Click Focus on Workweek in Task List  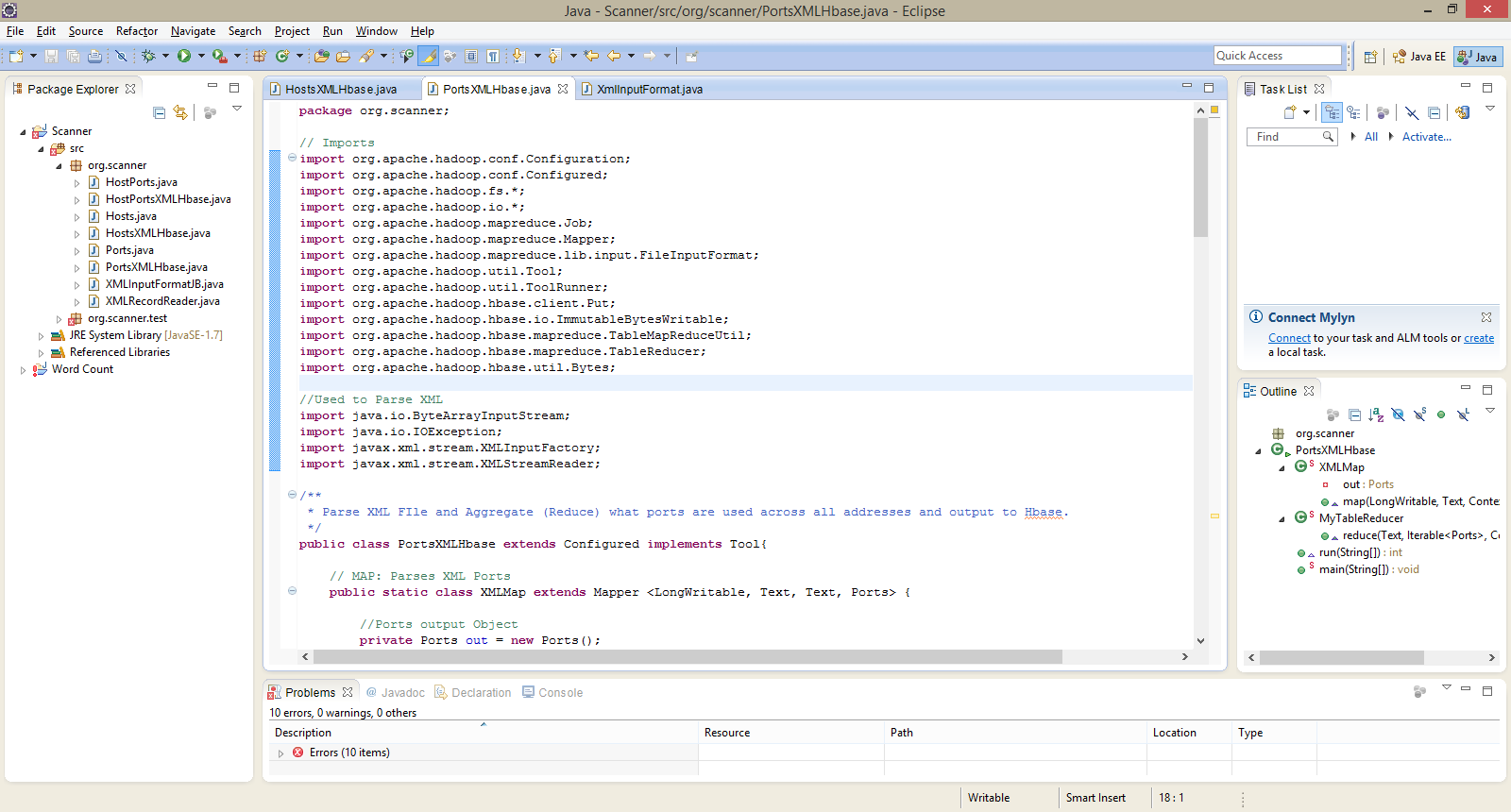(1383, 112)
